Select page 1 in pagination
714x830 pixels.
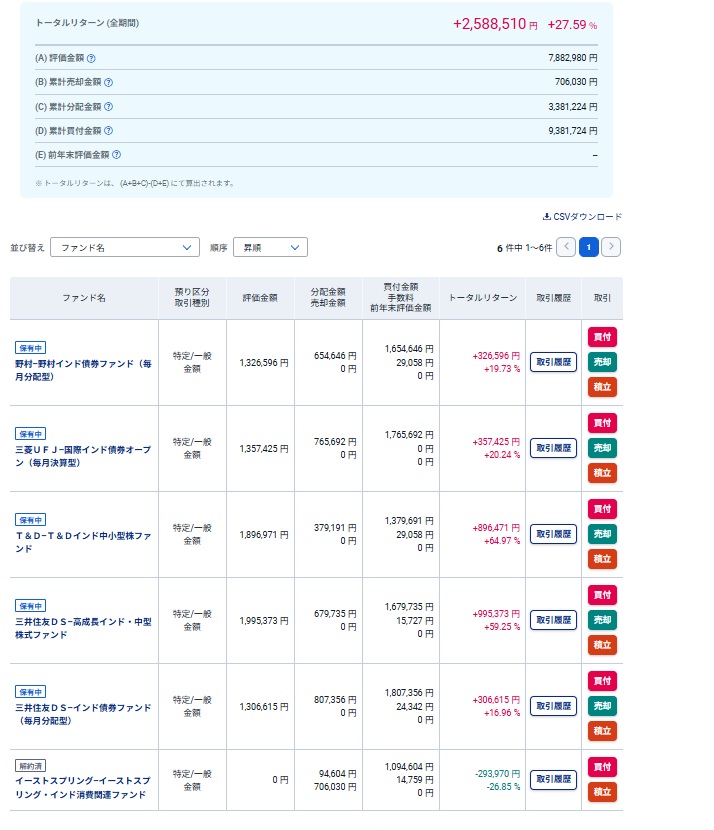(589, 247)
